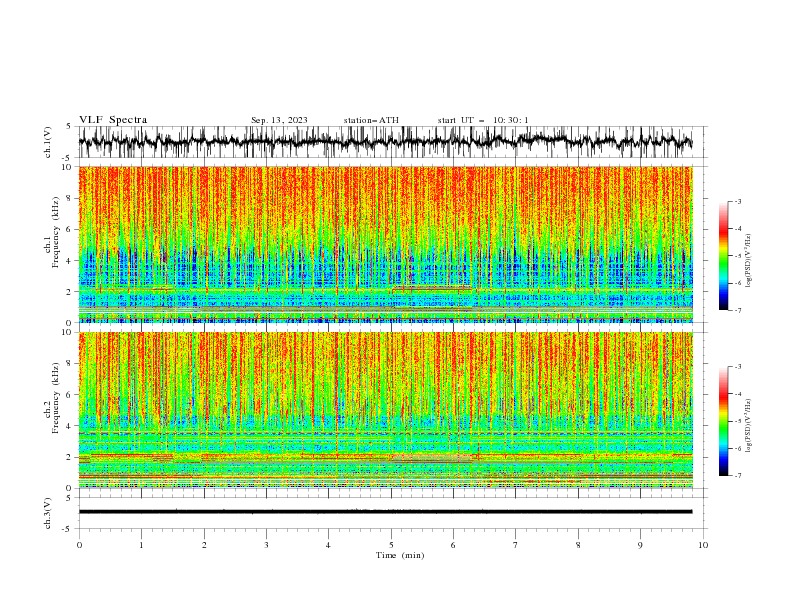Click time axis tick label "5"
The width and height of the screenshot is (792, 612).
click(x=391, y=545)
